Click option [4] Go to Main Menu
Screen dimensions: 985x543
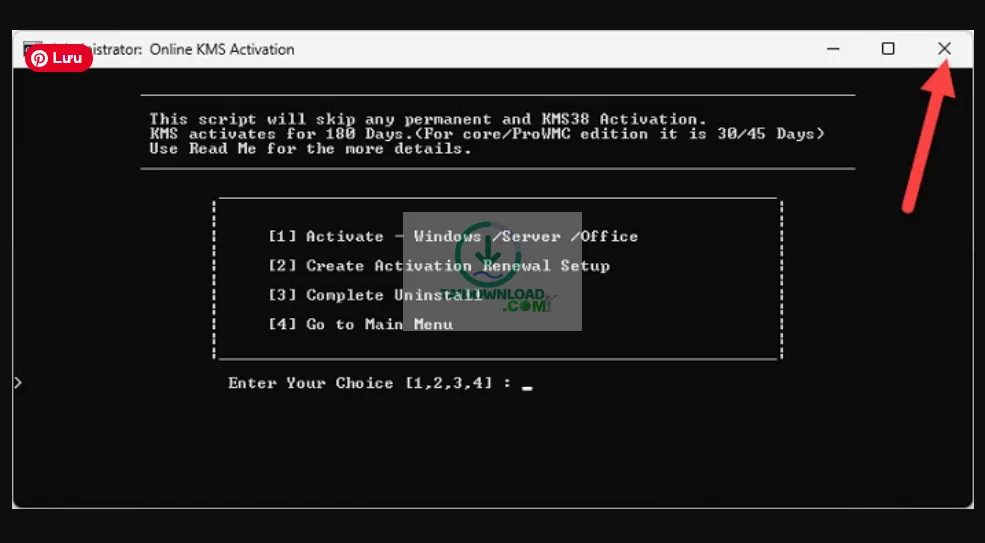click(x=361, y=325)
